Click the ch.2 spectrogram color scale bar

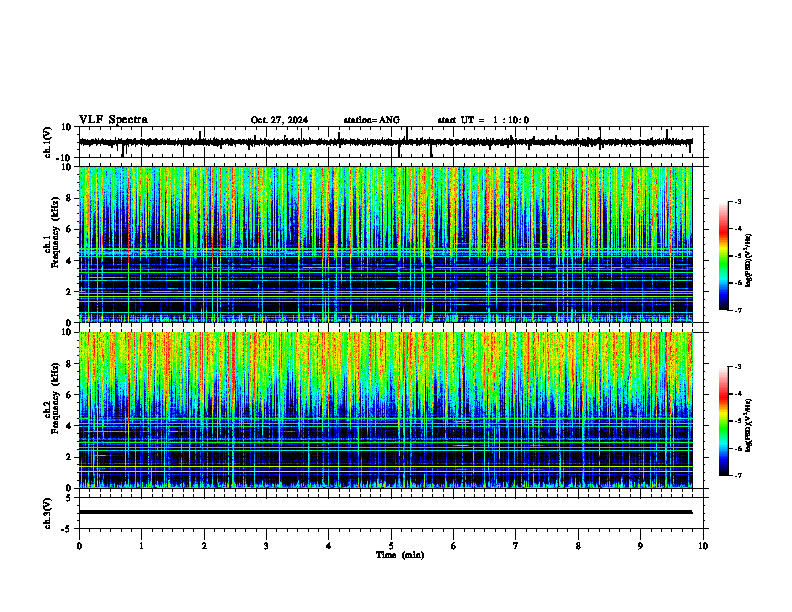[724, 421]
